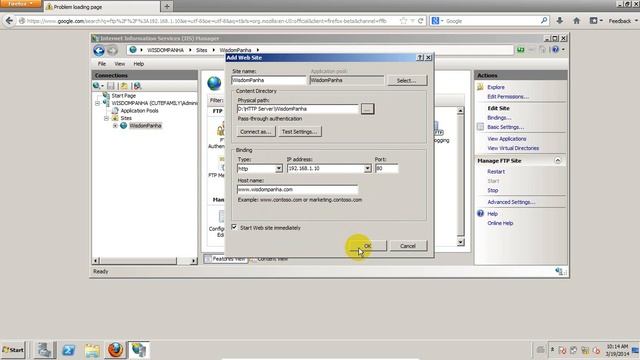Click the IIS Manager back navigation arrow

pyautogui.click(x=99, y=50)
